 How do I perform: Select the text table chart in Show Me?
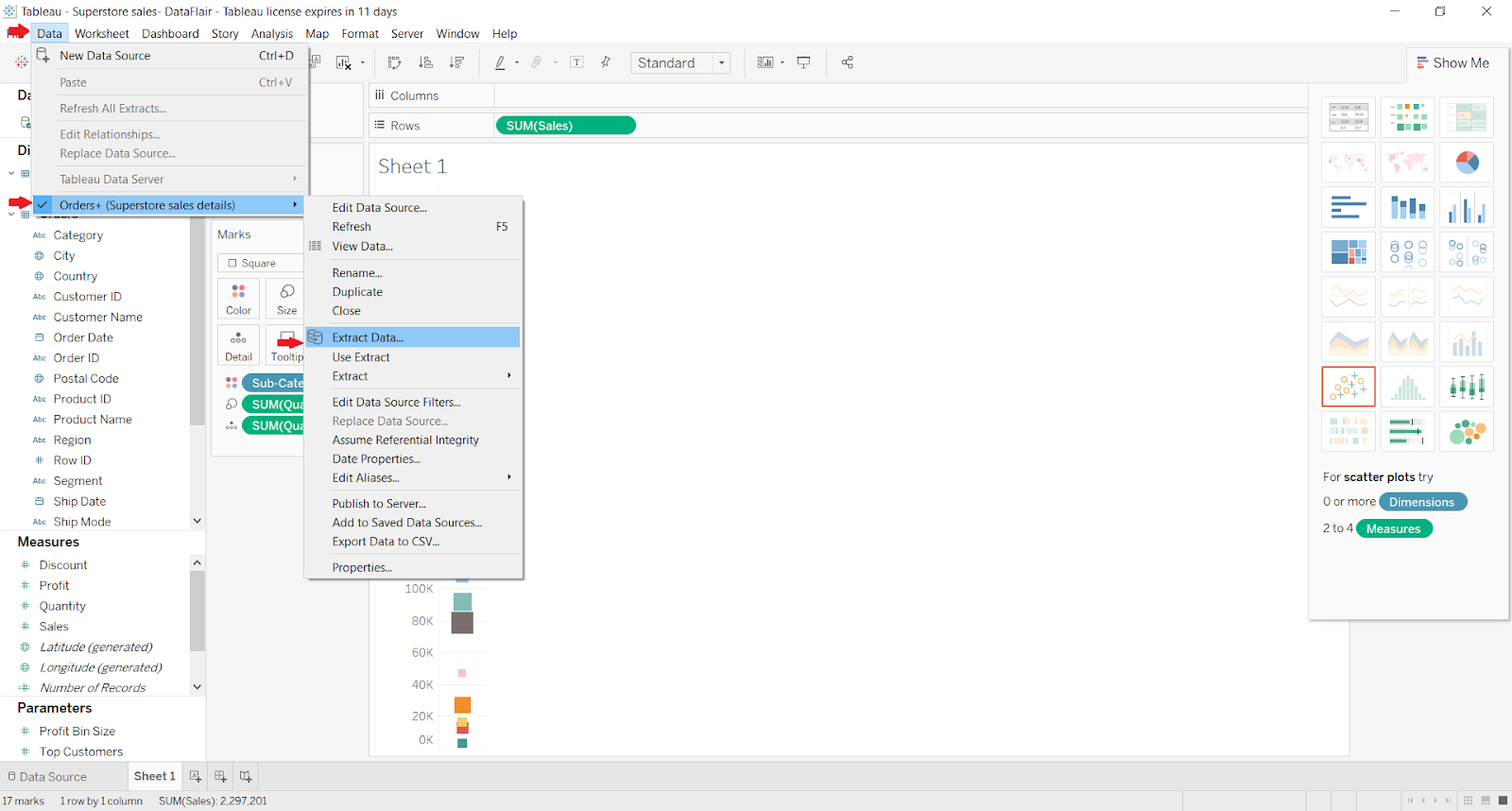(x=1349, y=117)
